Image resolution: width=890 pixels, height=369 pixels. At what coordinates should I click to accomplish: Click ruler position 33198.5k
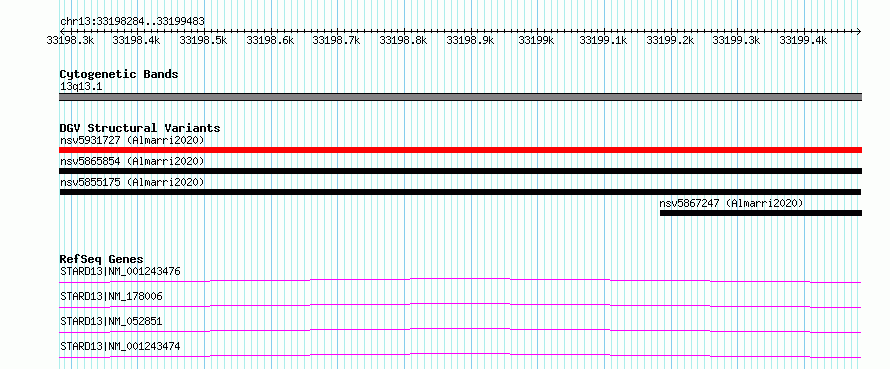(203, 40)
